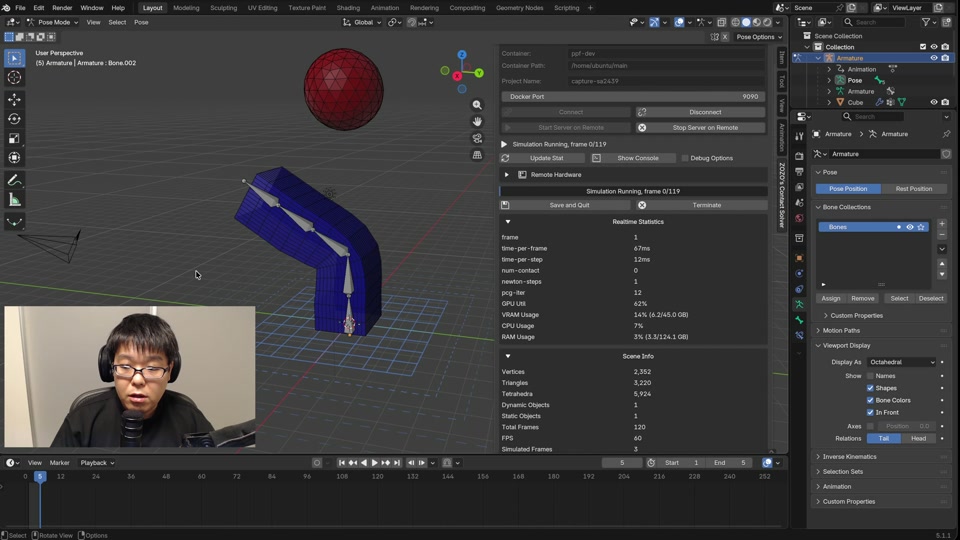Screen dimensions: 960x540
Task: Open the Playback menu in timeline
Action: (97, 463)
